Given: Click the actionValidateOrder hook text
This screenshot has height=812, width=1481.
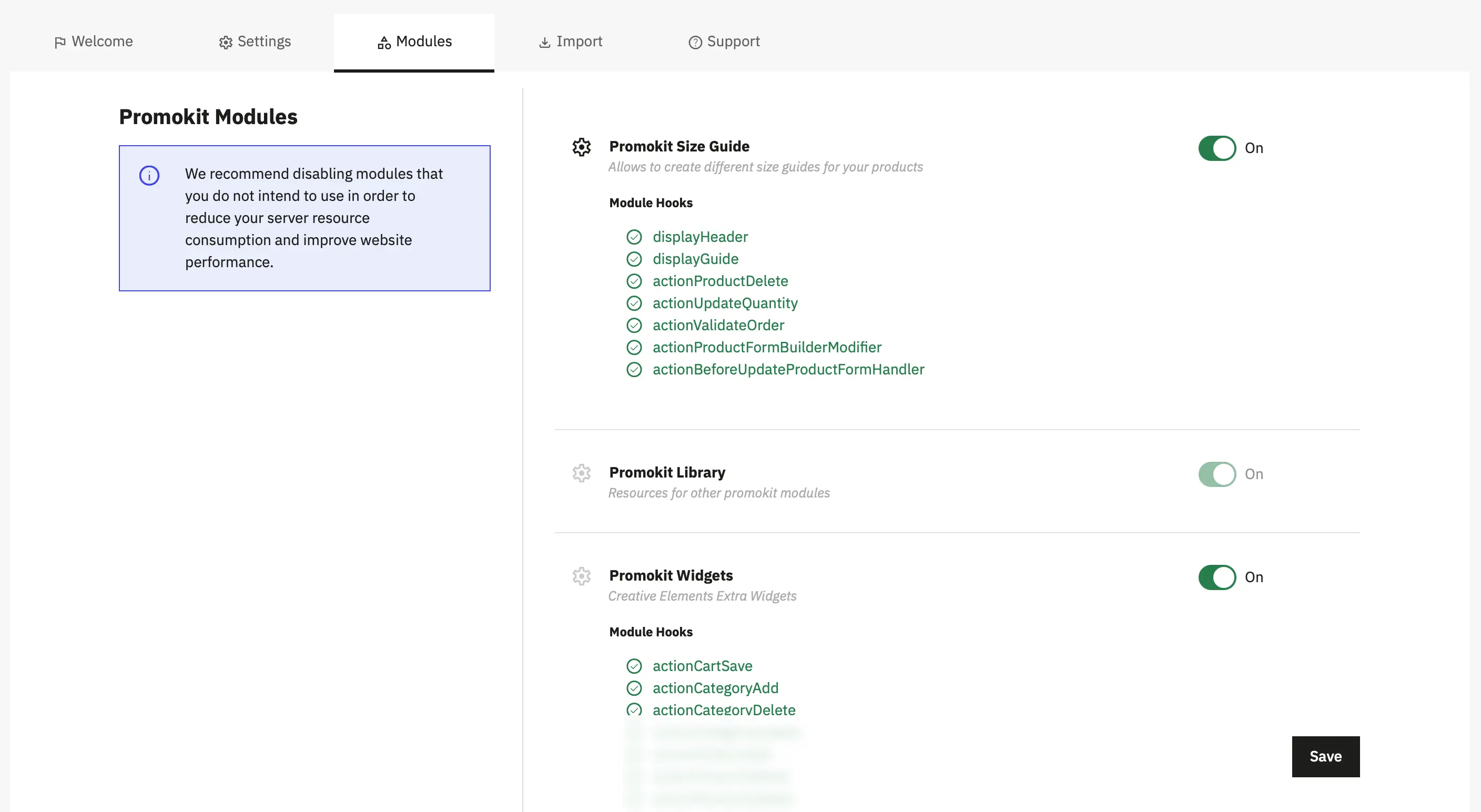Looking at the screenshot, I should [718, 326].
